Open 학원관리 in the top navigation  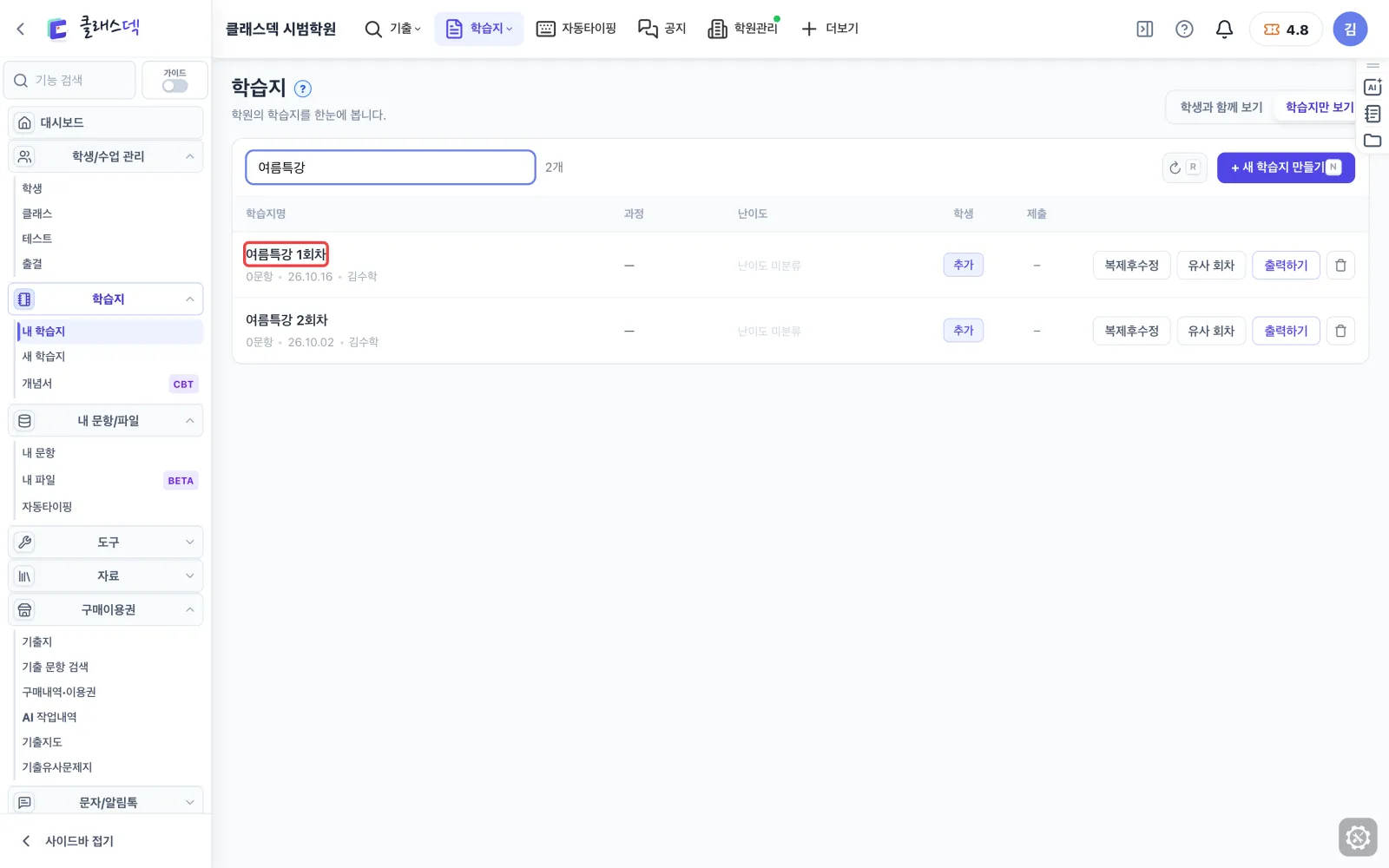(743, 29)
